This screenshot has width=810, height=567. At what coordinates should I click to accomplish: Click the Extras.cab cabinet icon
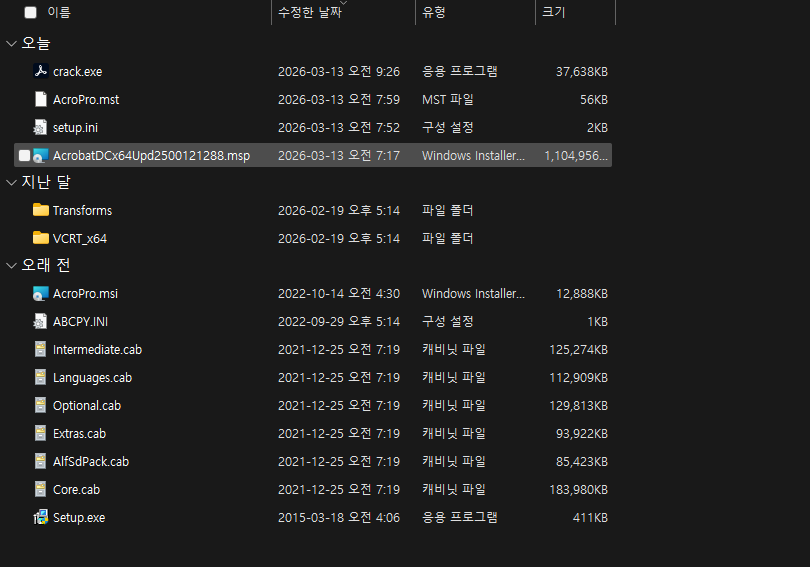[x=40, y=433]
